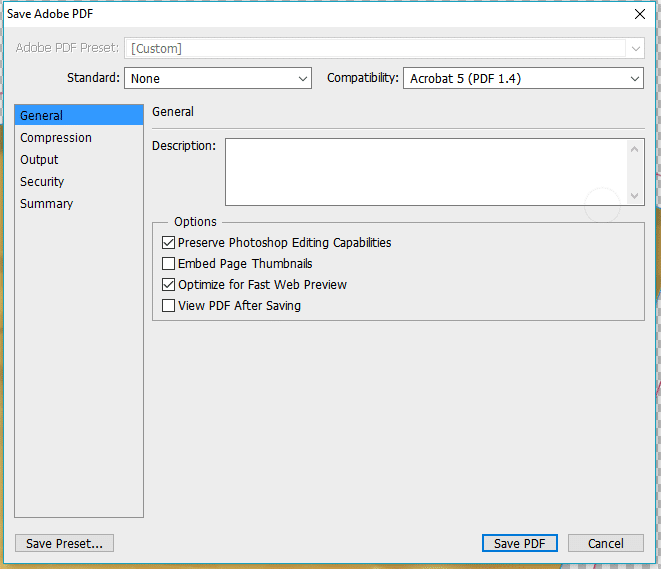This screenshot has height=569, width=661.
Task: Open the Output section
Action: pos(79,159)
